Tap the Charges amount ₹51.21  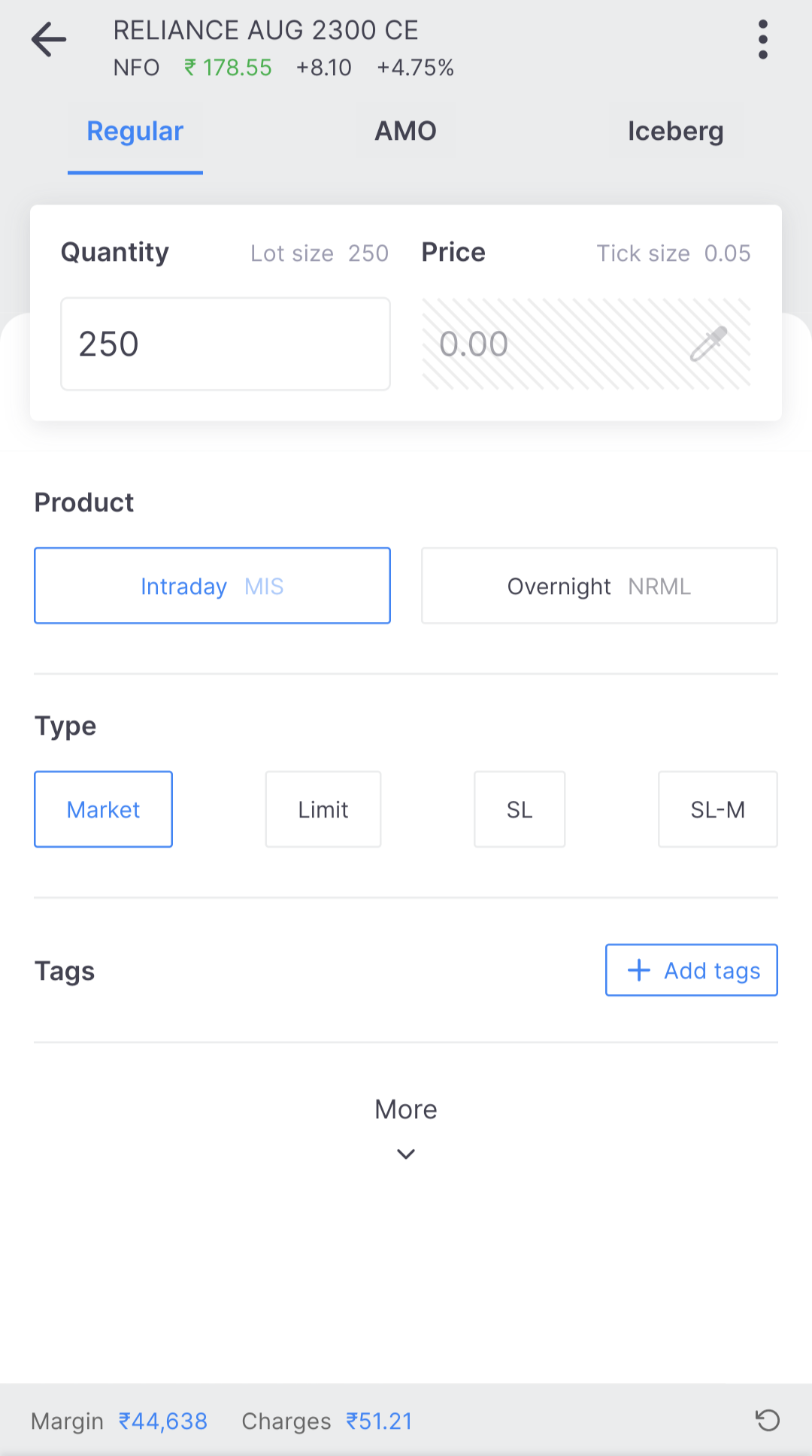click(379, 1421)
